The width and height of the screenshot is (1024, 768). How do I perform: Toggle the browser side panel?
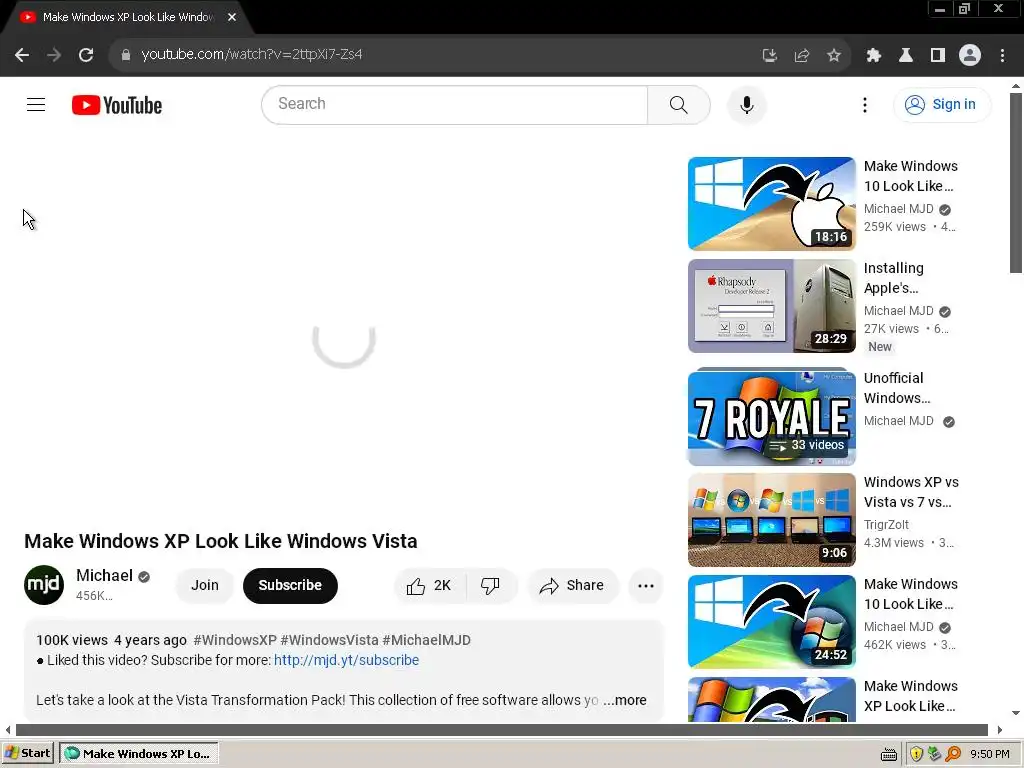pyautogui.click(x=937, y=56)
